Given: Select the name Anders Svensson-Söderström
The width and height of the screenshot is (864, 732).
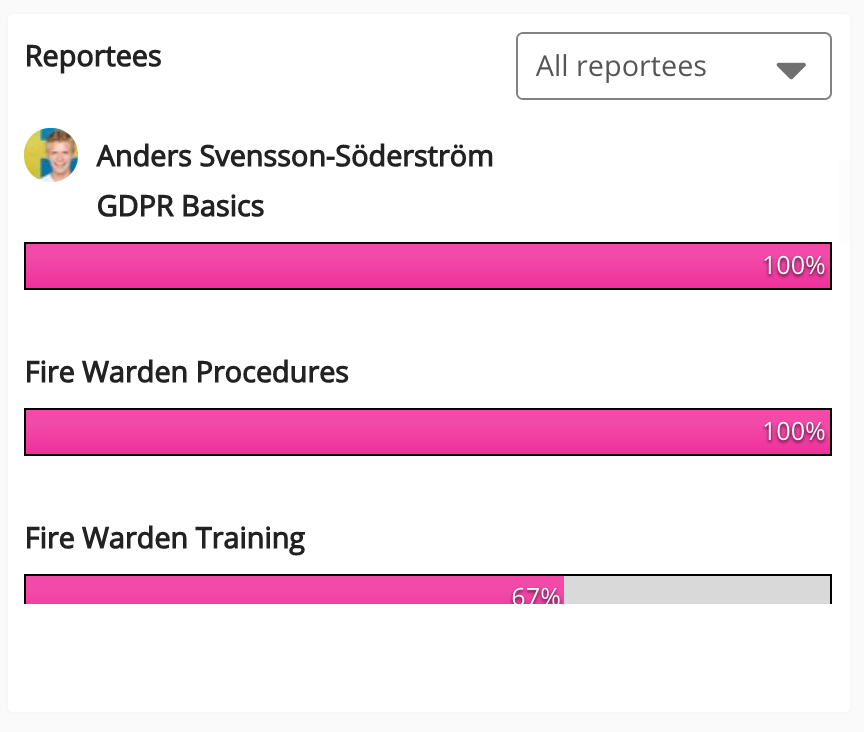Looking at the screenshot, I should pos(294,156).
